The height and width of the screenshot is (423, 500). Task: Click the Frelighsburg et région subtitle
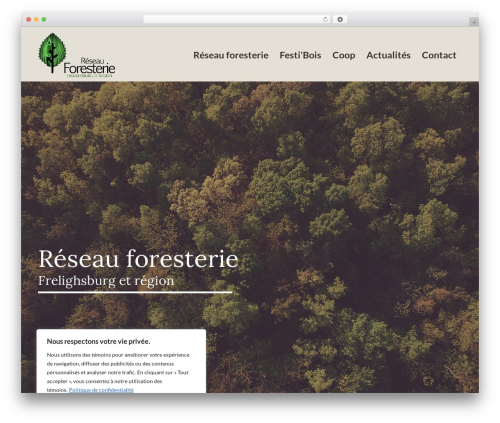tap(106, 281)
